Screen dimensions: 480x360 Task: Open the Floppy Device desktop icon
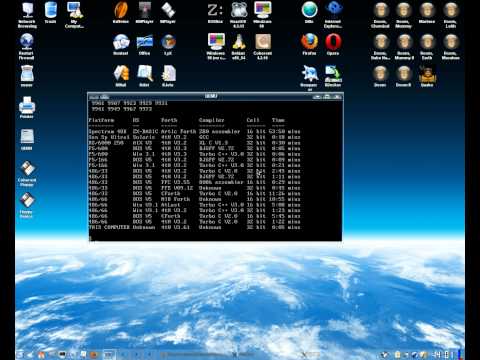click(27, 205)
